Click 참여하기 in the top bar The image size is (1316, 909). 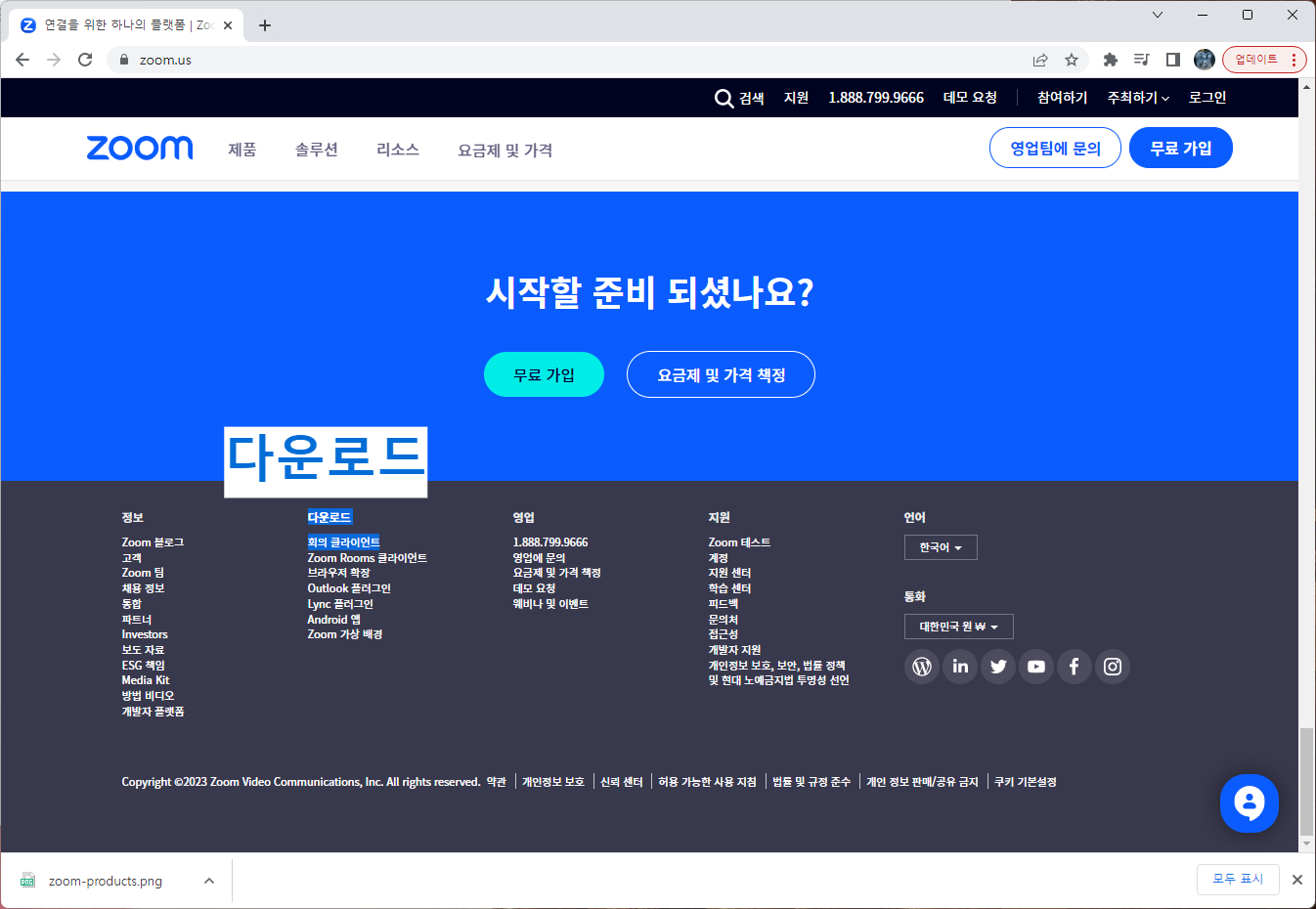1062,98
